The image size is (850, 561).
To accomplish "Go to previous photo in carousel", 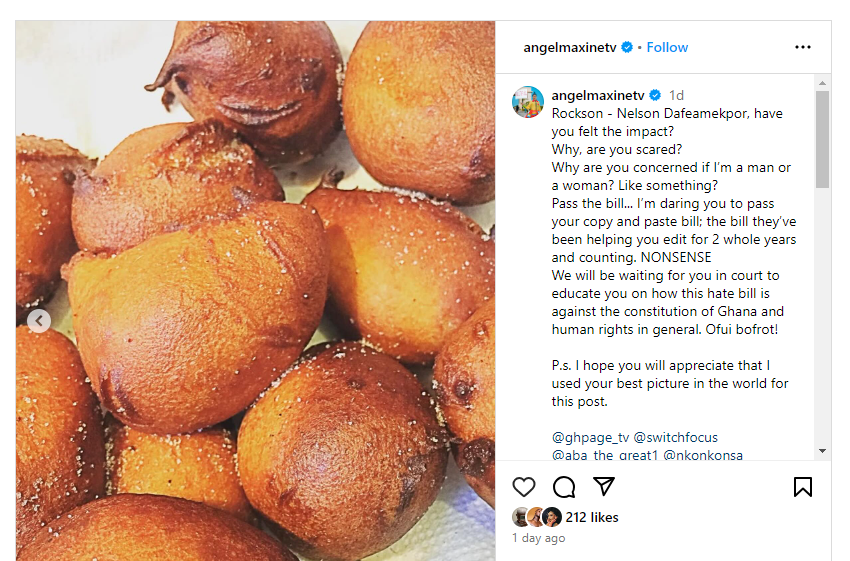I will 38,321.
